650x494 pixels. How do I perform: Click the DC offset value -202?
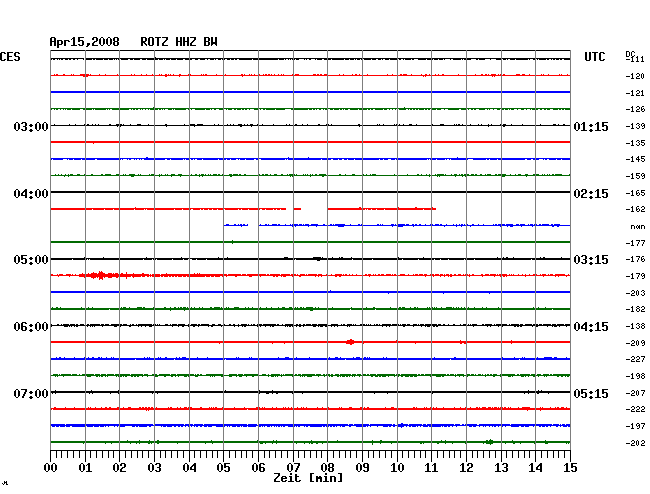pos(635,443)
